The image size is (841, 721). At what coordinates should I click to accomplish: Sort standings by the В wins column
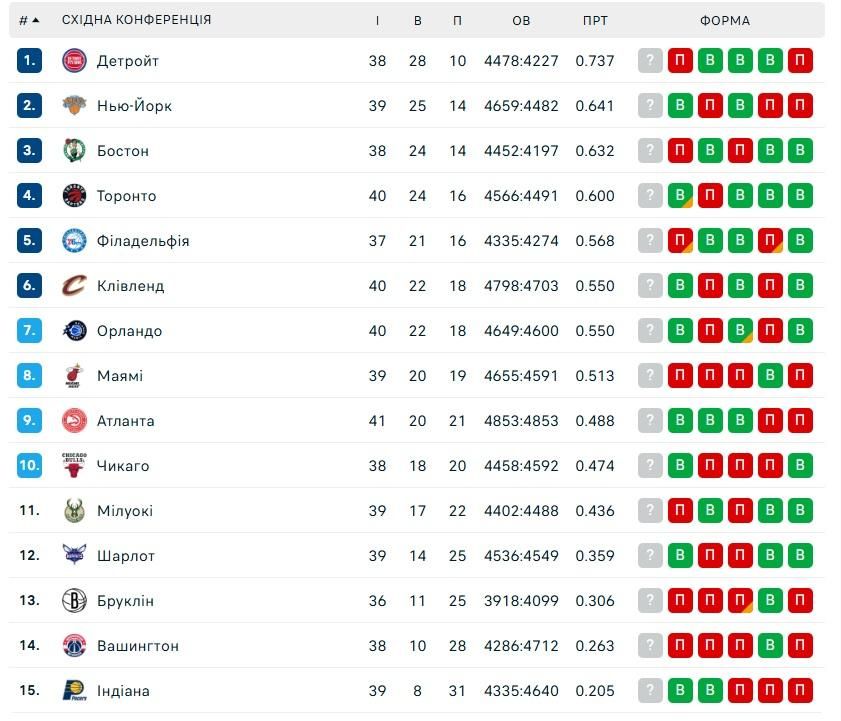point(418,20)
